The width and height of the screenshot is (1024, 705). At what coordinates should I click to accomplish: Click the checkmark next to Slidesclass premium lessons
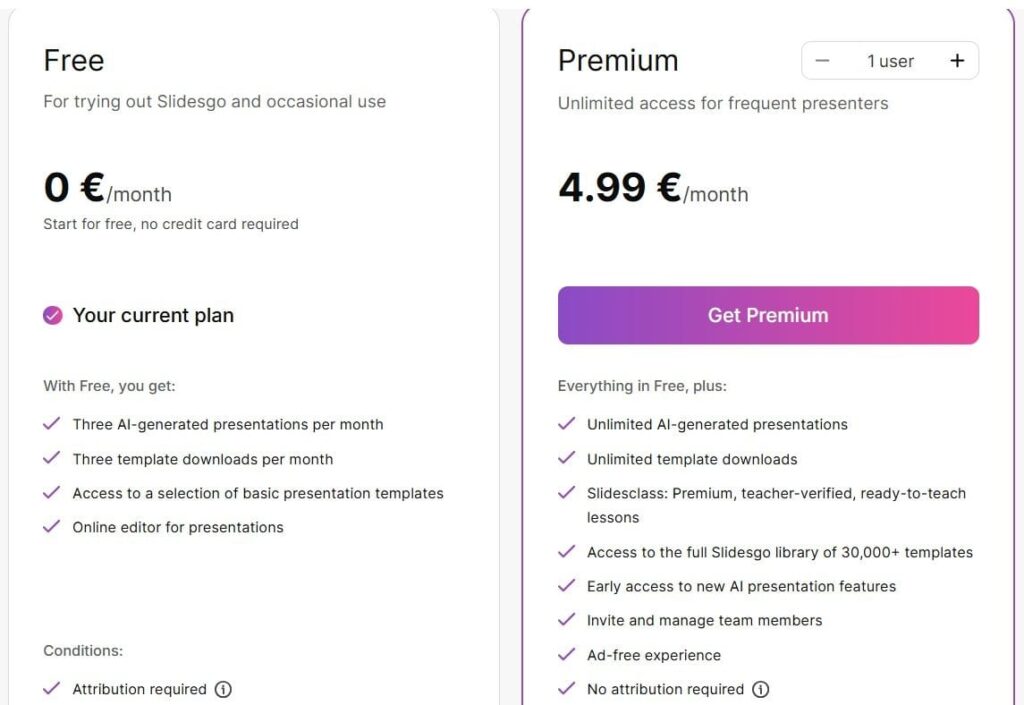click(567, 493)
